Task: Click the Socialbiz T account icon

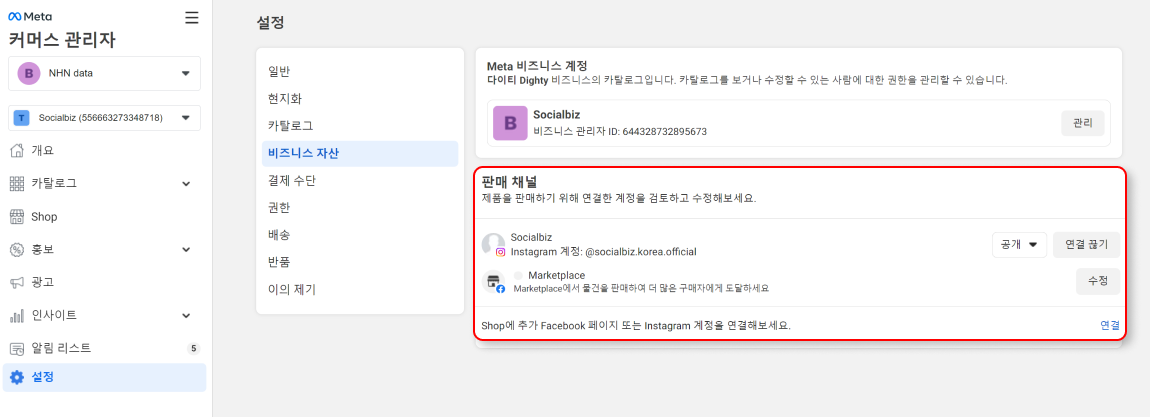Action: point(22,118)
